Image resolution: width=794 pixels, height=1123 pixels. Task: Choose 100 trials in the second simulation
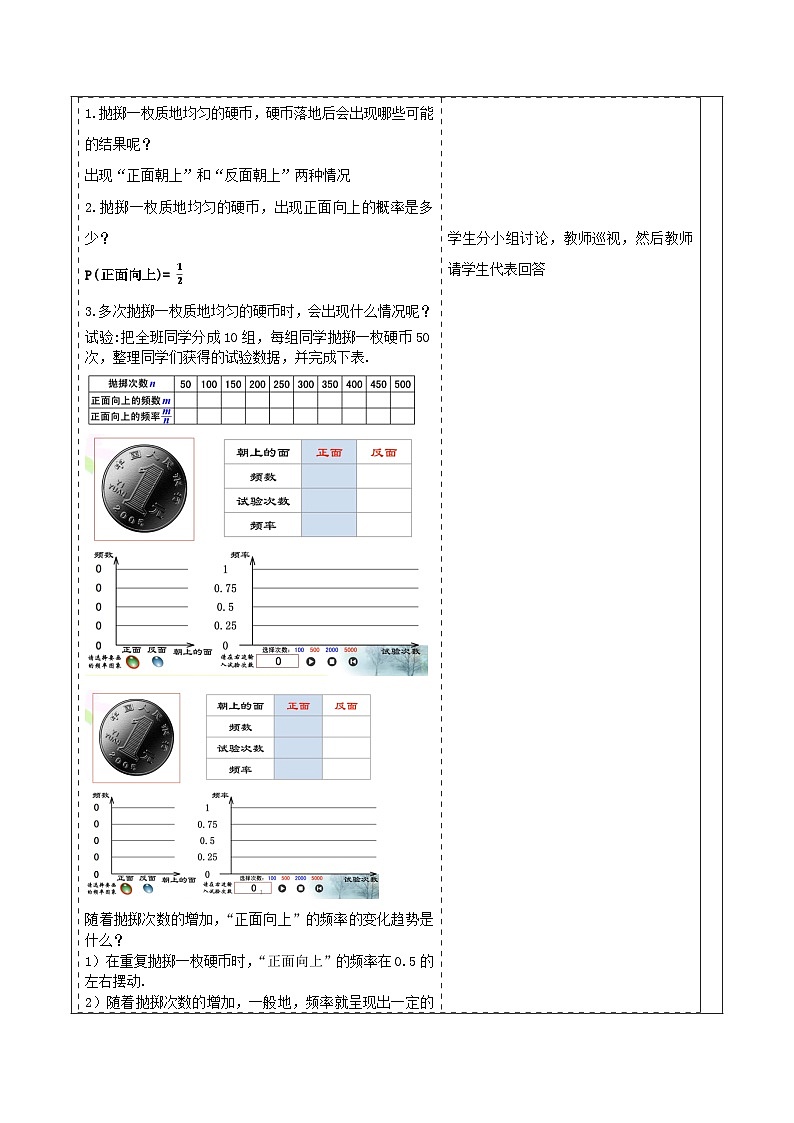click(272, 877)
